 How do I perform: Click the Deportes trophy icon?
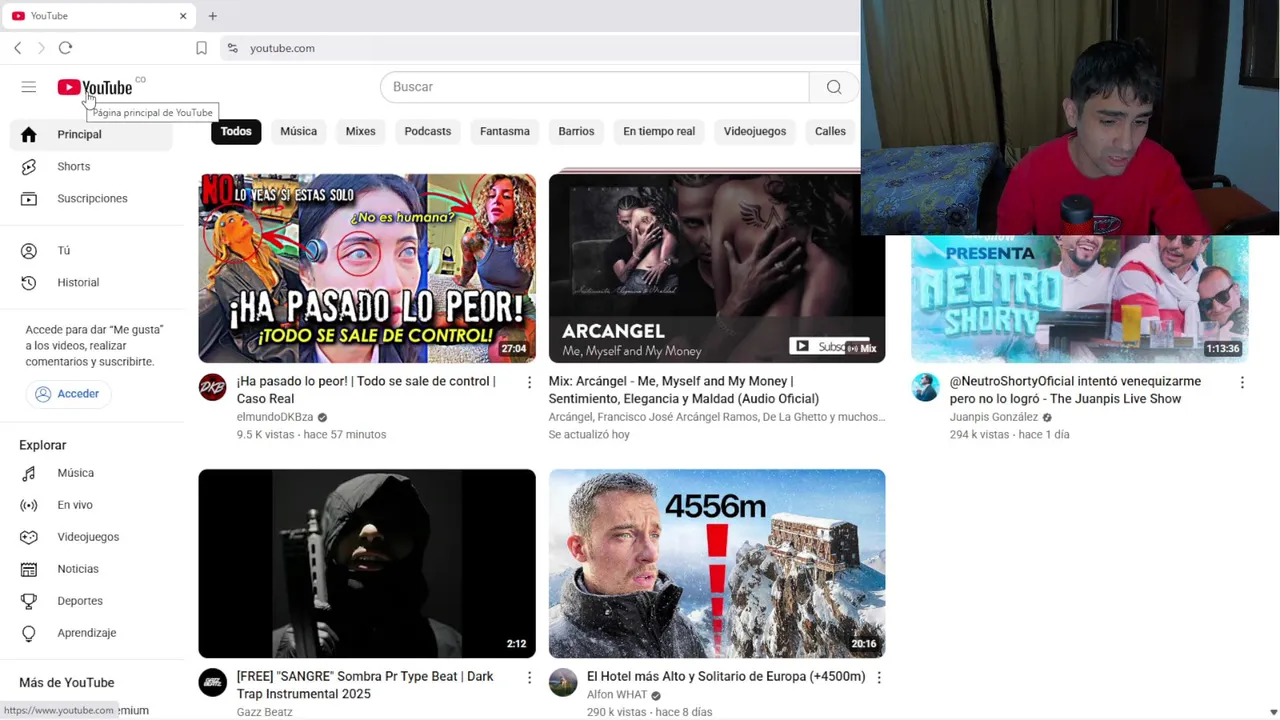point(29,601)
